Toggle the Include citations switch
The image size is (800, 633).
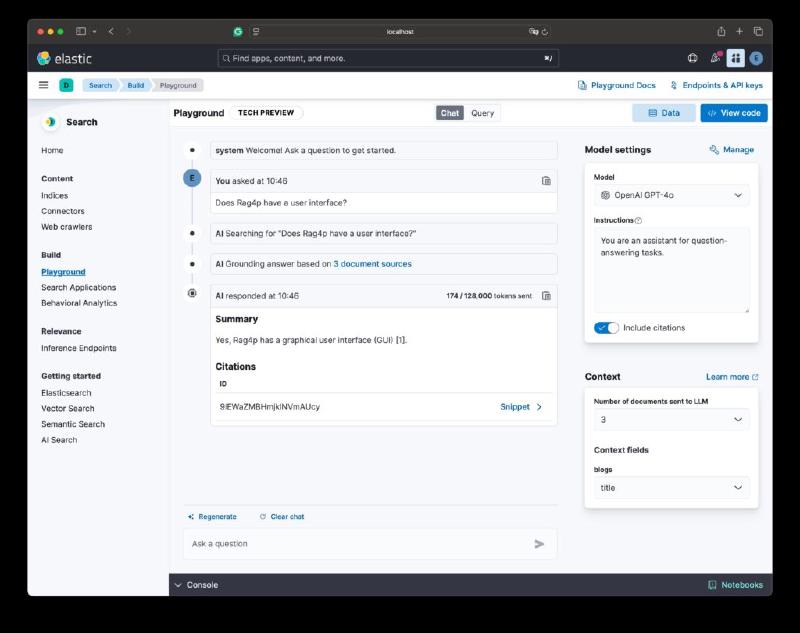(606, 327)
